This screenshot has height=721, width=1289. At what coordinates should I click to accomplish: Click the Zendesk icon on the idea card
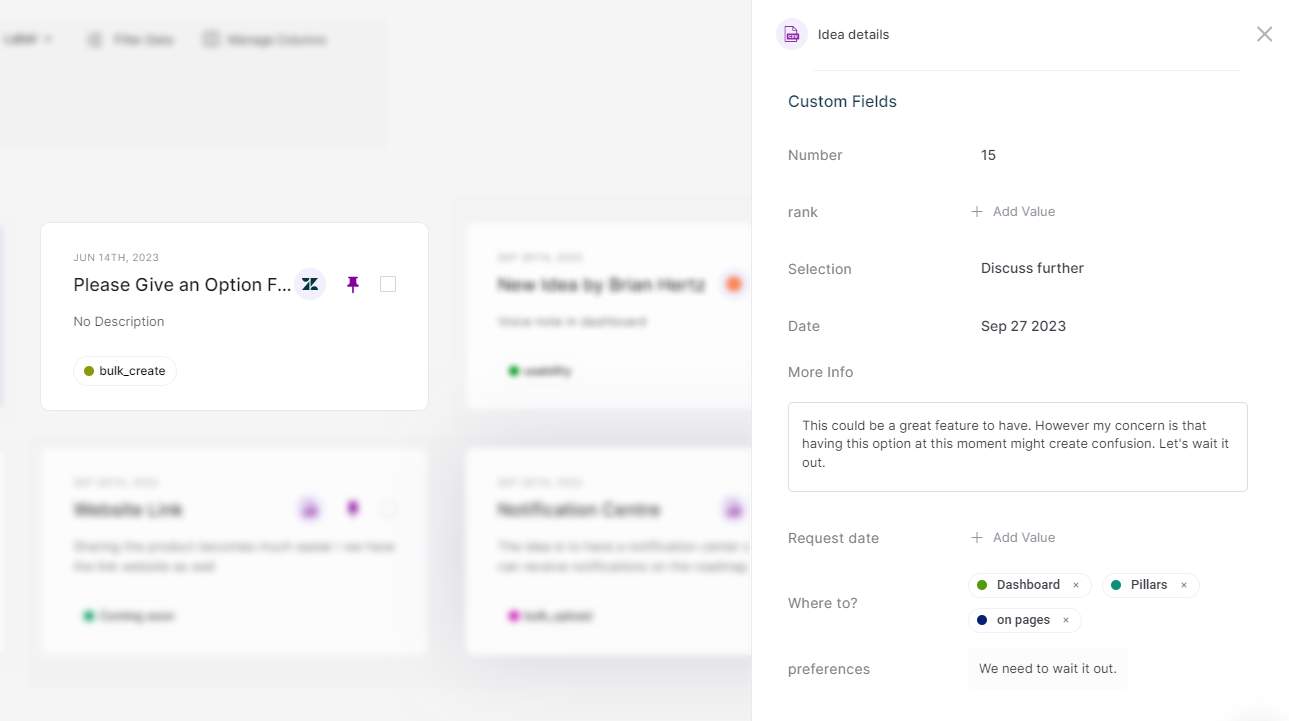click(310, 285)
